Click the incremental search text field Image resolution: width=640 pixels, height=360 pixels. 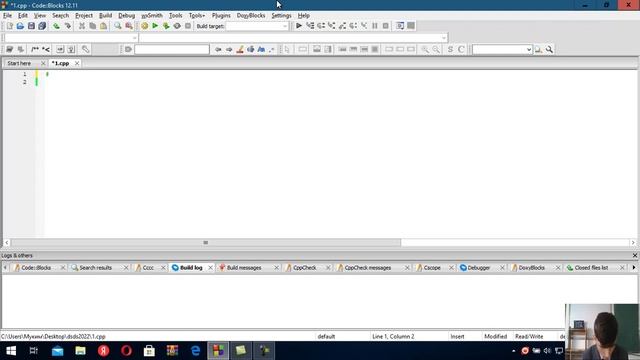pos(172,49)
